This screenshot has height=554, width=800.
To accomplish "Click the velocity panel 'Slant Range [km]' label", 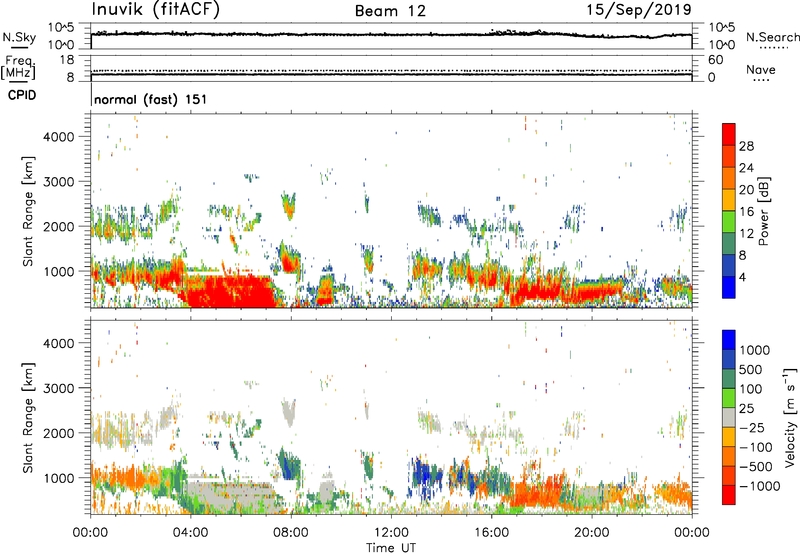I will (28, 418).
